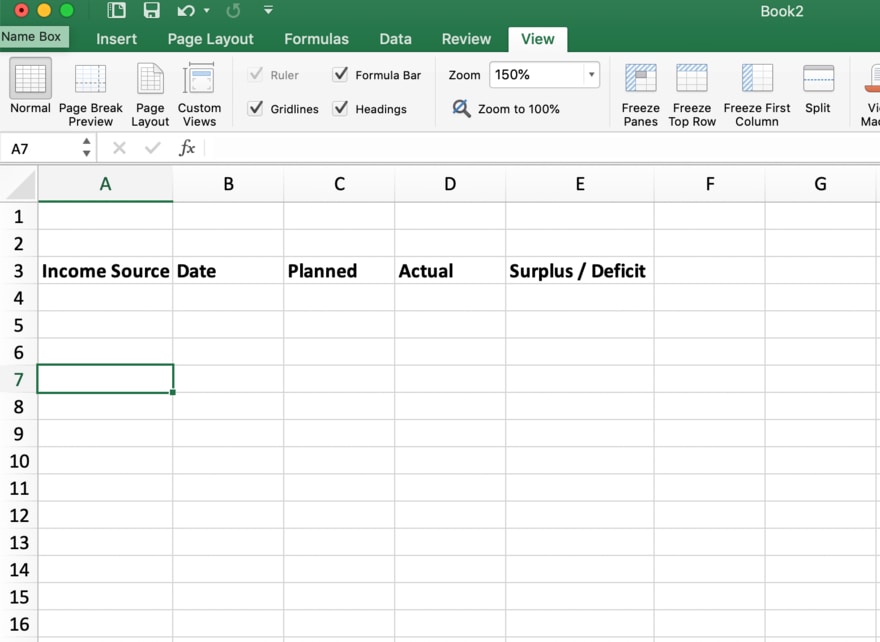Switch to Page Layout view icon

click(150, 78)
